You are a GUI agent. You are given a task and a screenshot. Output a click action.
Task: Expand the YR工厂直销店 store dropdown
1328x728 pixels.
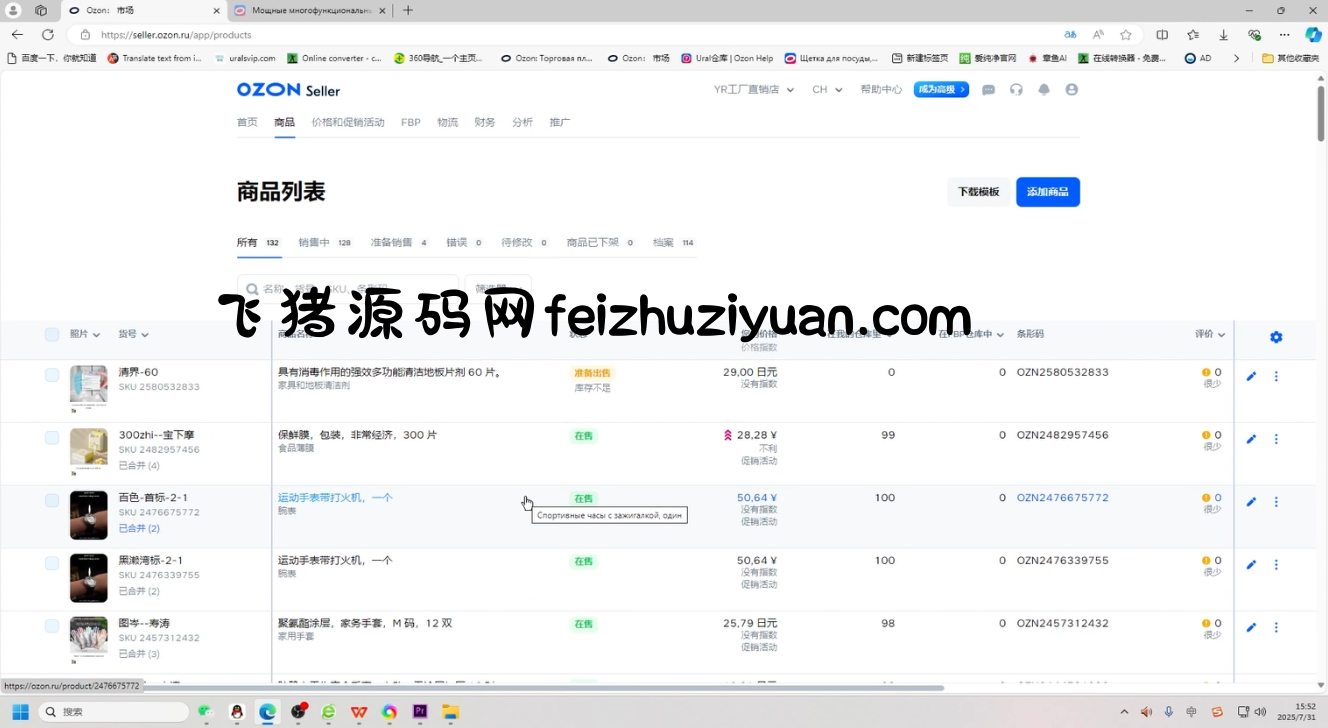click(753, 90)
